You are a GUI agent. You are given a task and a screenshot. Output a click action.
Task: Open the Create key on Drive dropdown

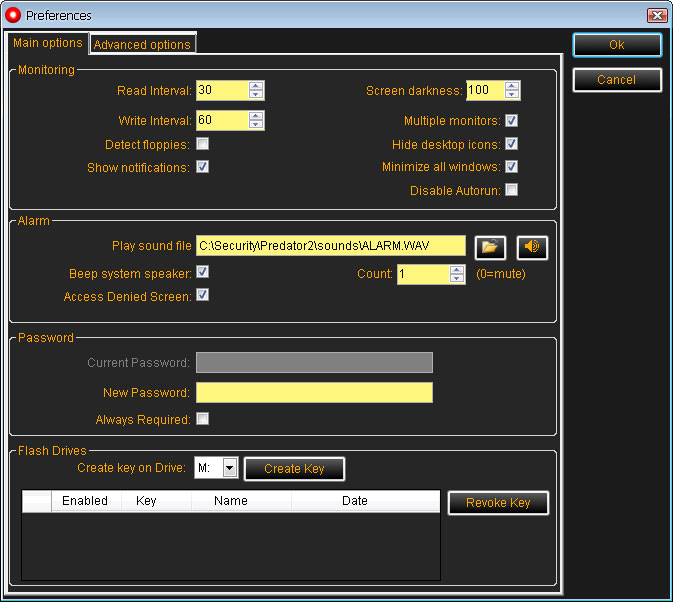pos(229,467)
